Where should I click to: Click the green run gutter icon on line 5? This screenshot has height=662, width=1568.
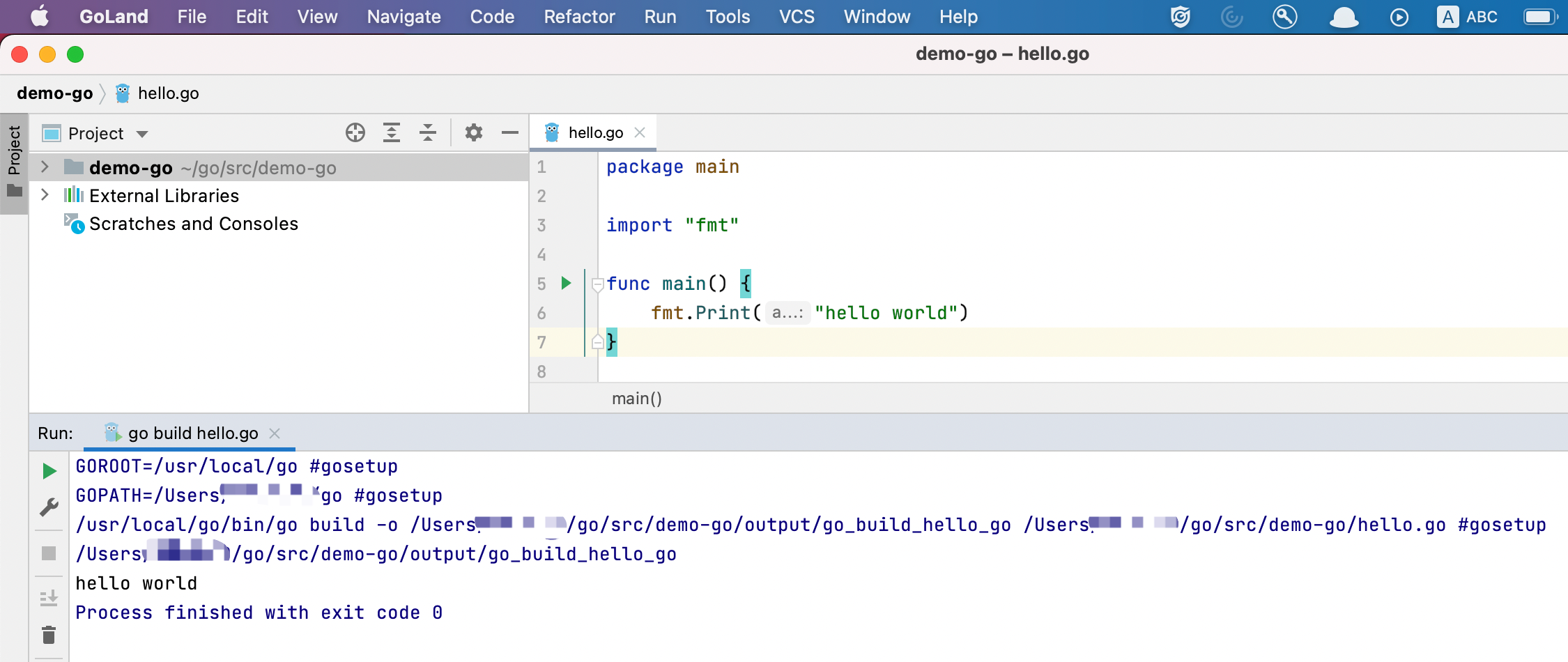pos(567,283)
